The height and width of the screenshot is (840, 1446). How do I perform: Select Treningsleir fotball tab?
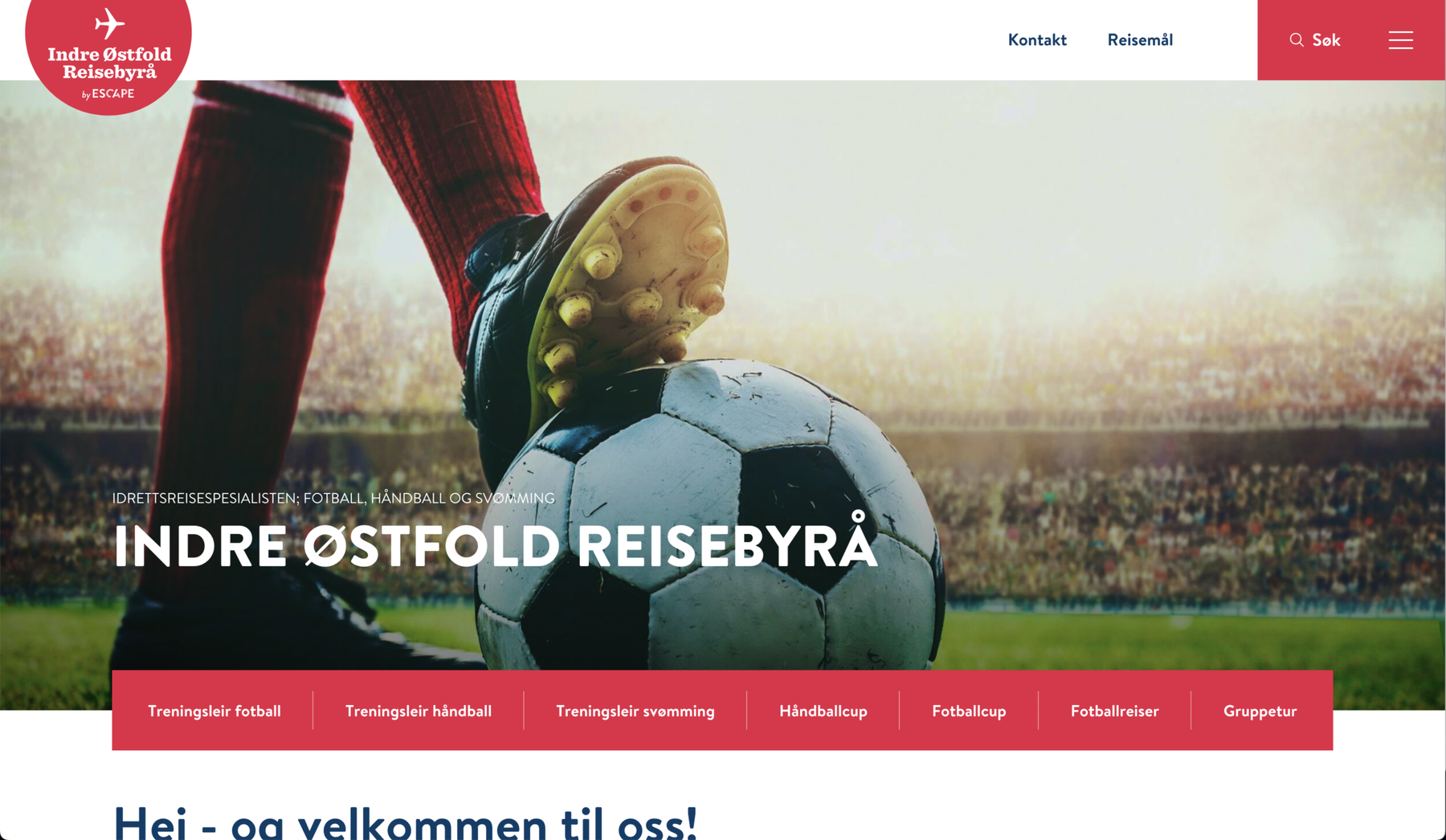coord(214,711)
